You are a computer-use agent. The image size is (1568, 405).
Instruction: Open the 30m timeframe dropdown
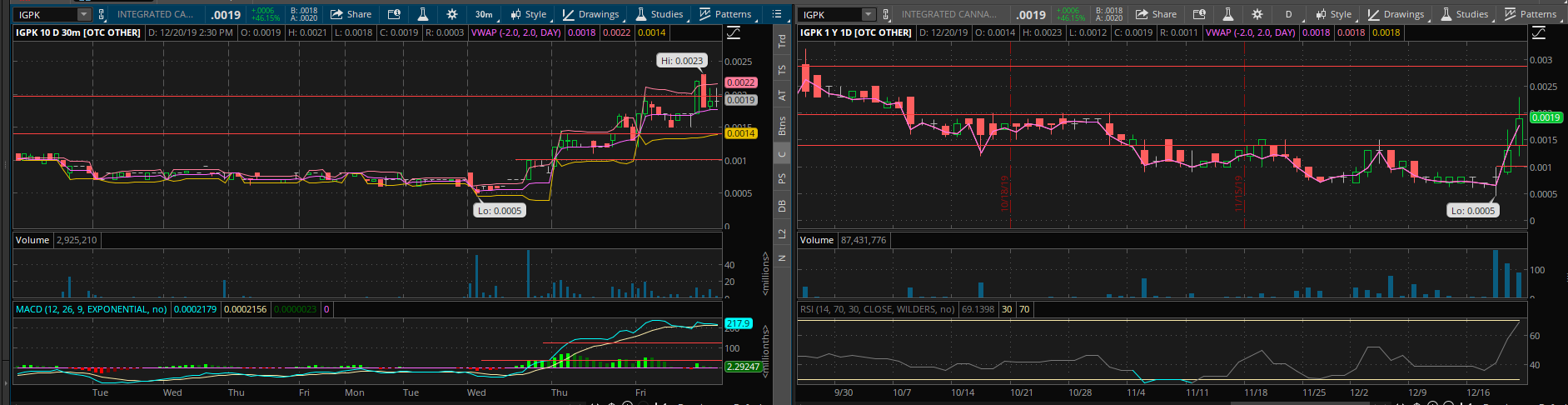[x=484, y=14]
